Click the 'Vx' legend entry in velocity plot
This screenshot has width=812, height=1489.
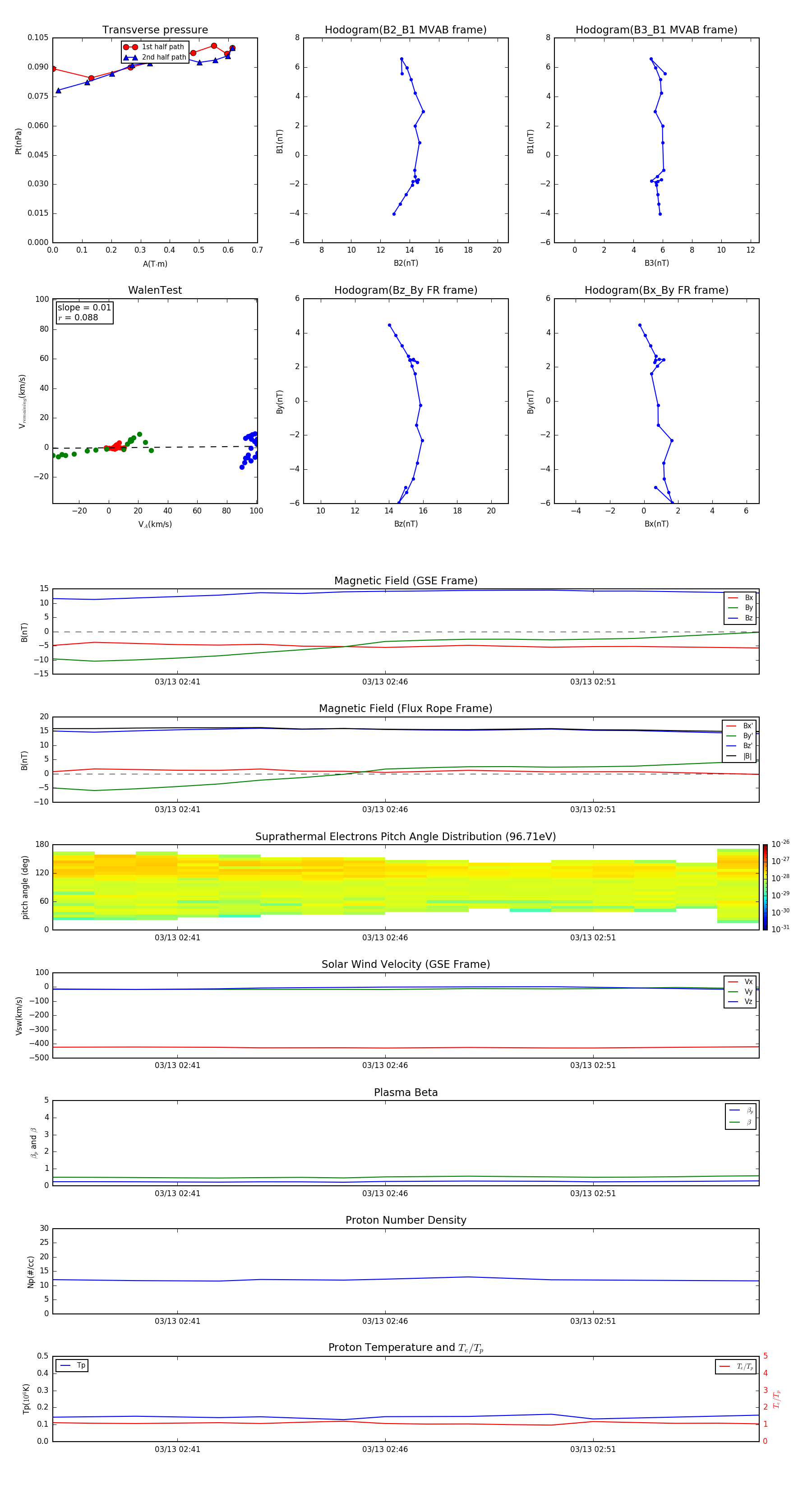pyautogui.click(x=741, y=981)
